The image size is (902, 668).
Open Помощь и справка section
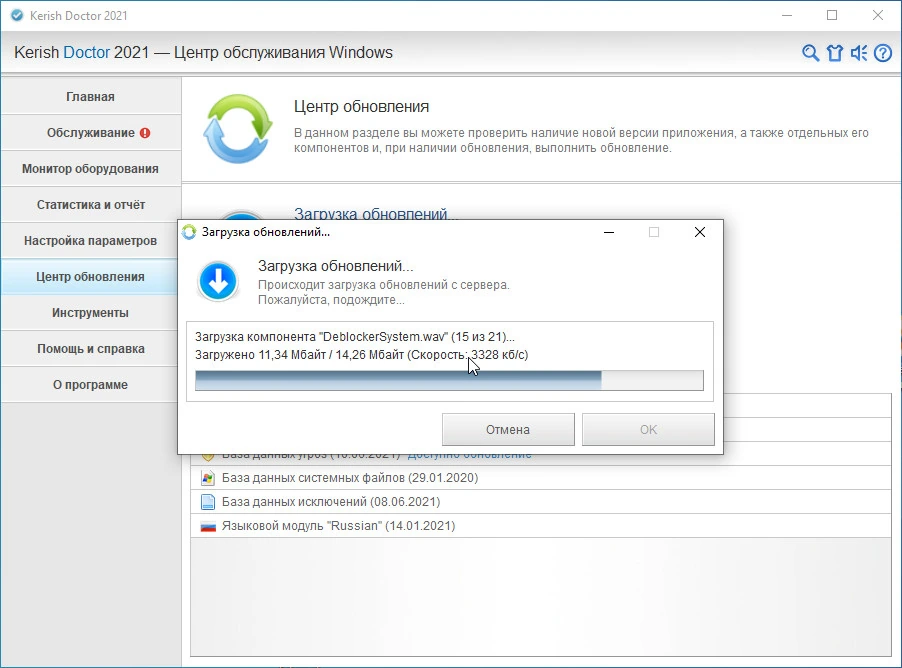point(90,349)
